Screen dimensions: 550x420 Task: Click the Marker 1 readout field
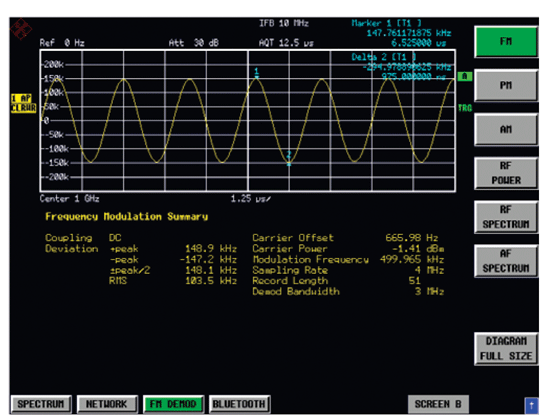[401, 33]
